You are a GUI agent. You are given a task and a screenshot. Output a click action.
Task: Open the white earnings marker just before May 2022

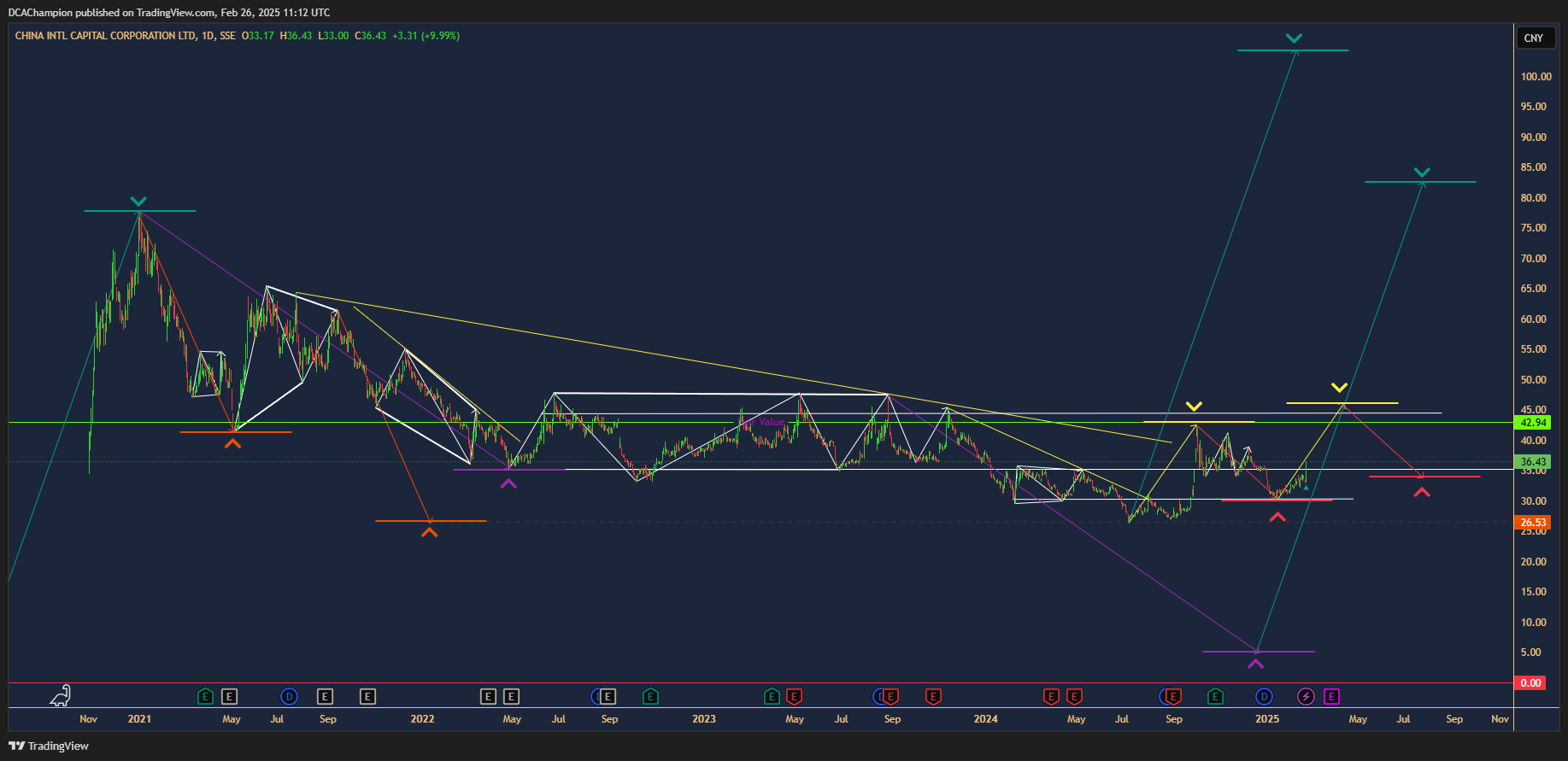click(x=488, y=697)
